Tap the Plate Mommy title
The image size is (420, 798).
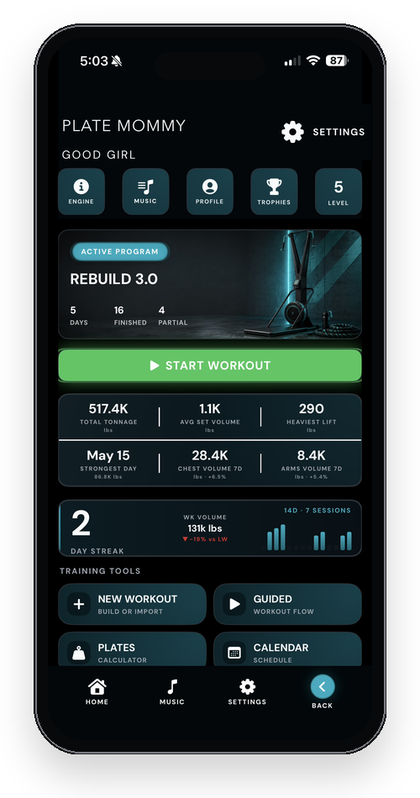click(124, 126)
